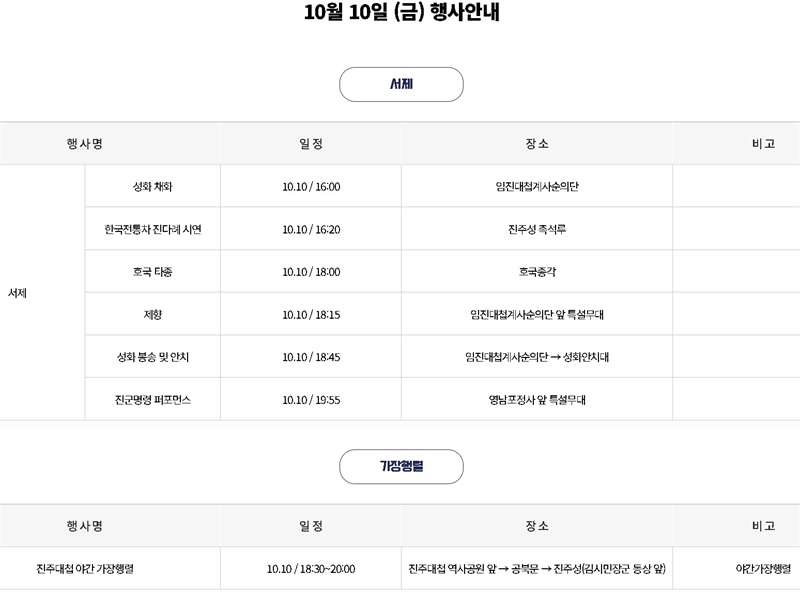Click the 가장행렬 pill button

pos(401,467)
